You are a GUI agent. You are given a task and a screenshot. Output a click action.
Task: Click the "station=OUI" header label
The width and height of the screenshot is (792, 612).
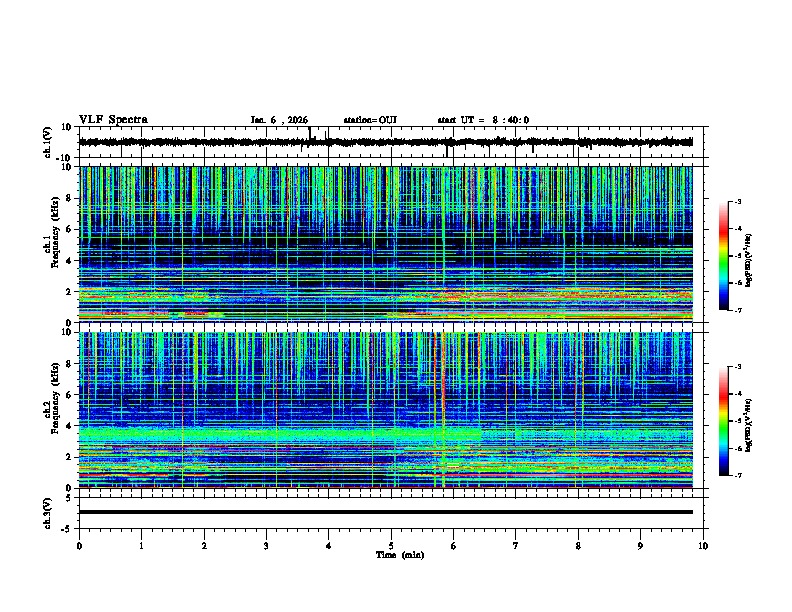[x=370, y=120]
